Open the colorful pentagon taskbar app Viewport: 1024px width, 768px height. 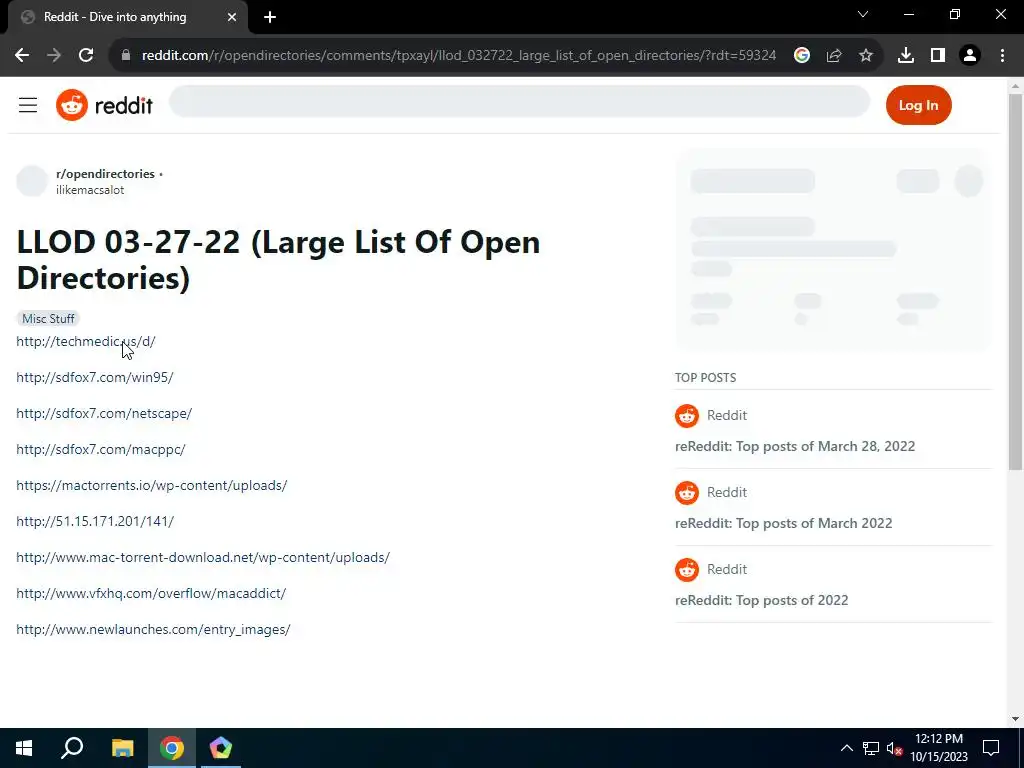tap(221, 748)
